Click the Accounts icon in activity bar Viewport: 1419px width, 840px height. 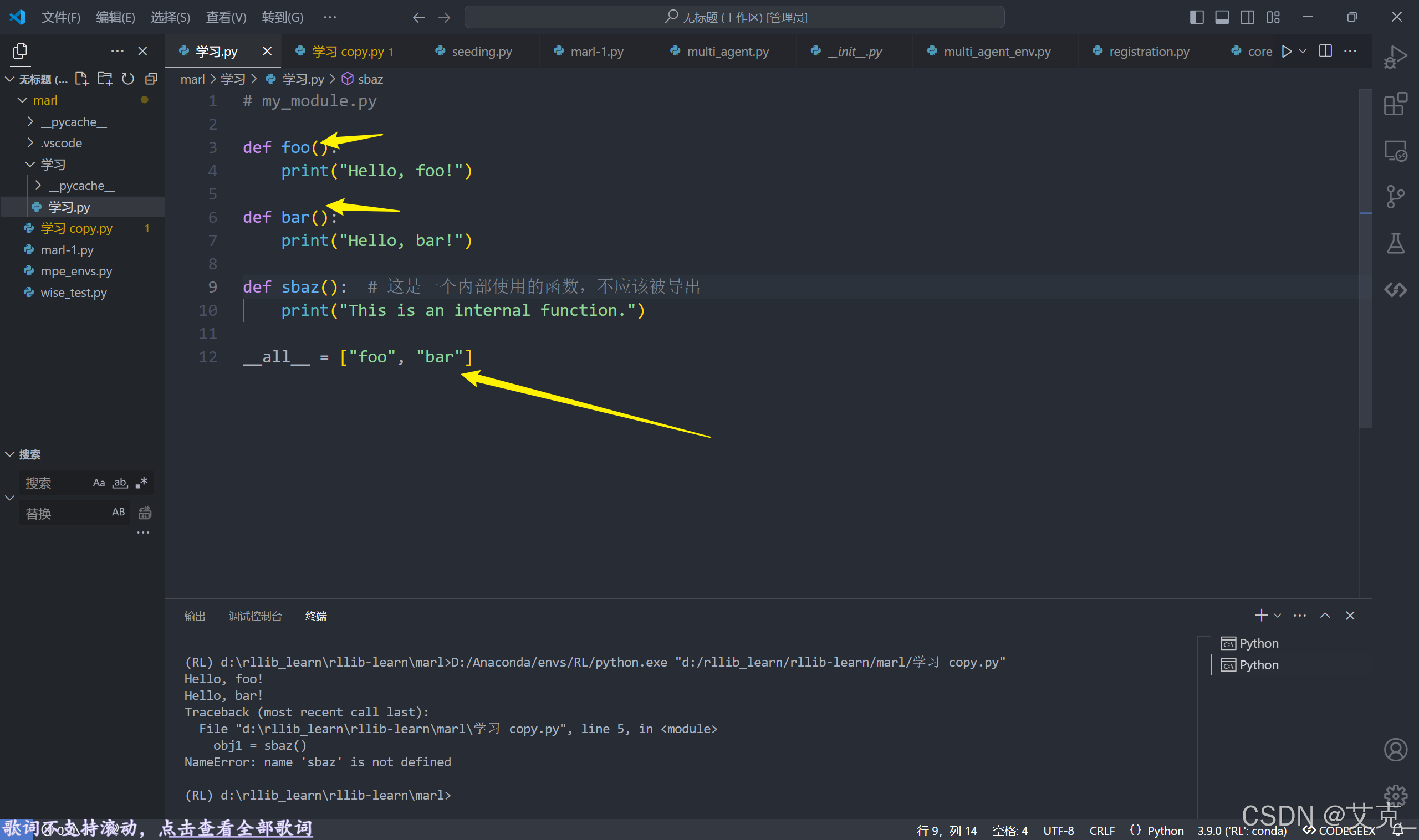pyautogui.click(x=1395, y=750)
